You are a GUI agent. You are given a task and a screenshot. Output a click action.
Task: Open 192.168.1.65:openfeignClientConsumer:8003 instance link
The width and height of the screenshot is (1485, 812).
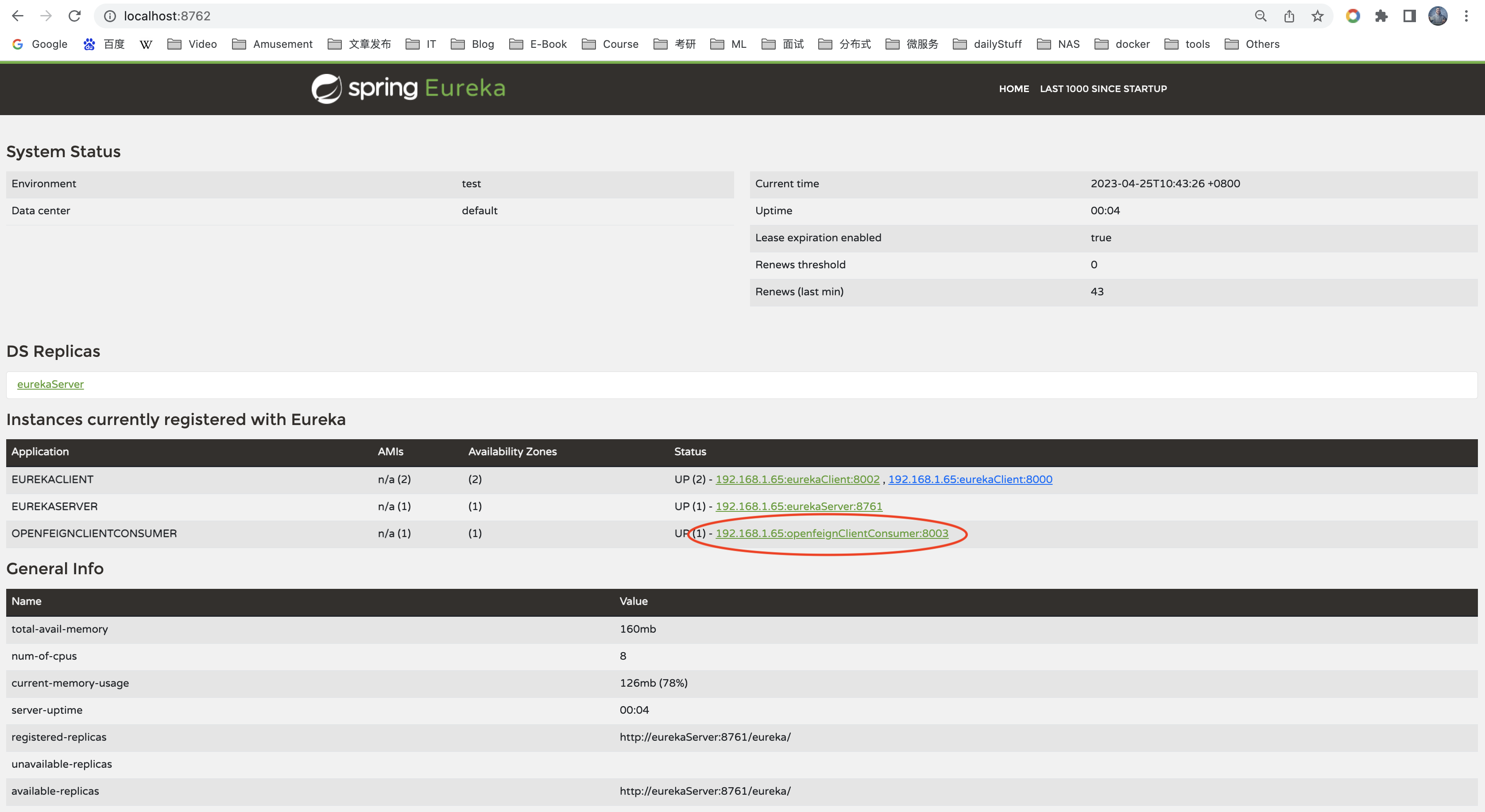click(x=831, y=534)
